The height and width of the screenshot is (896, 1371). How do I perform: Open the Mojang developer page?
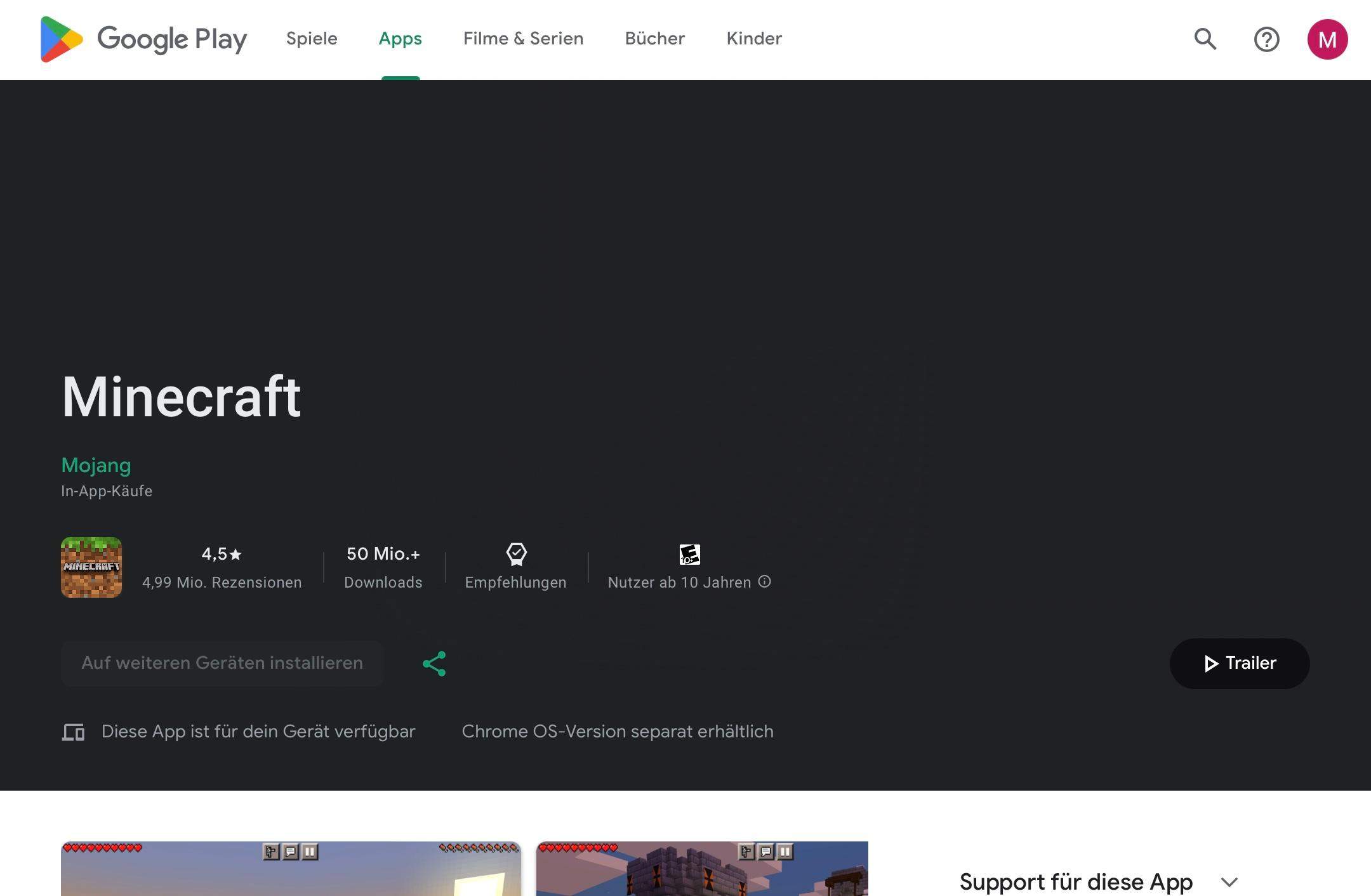[x=96, y=465]
